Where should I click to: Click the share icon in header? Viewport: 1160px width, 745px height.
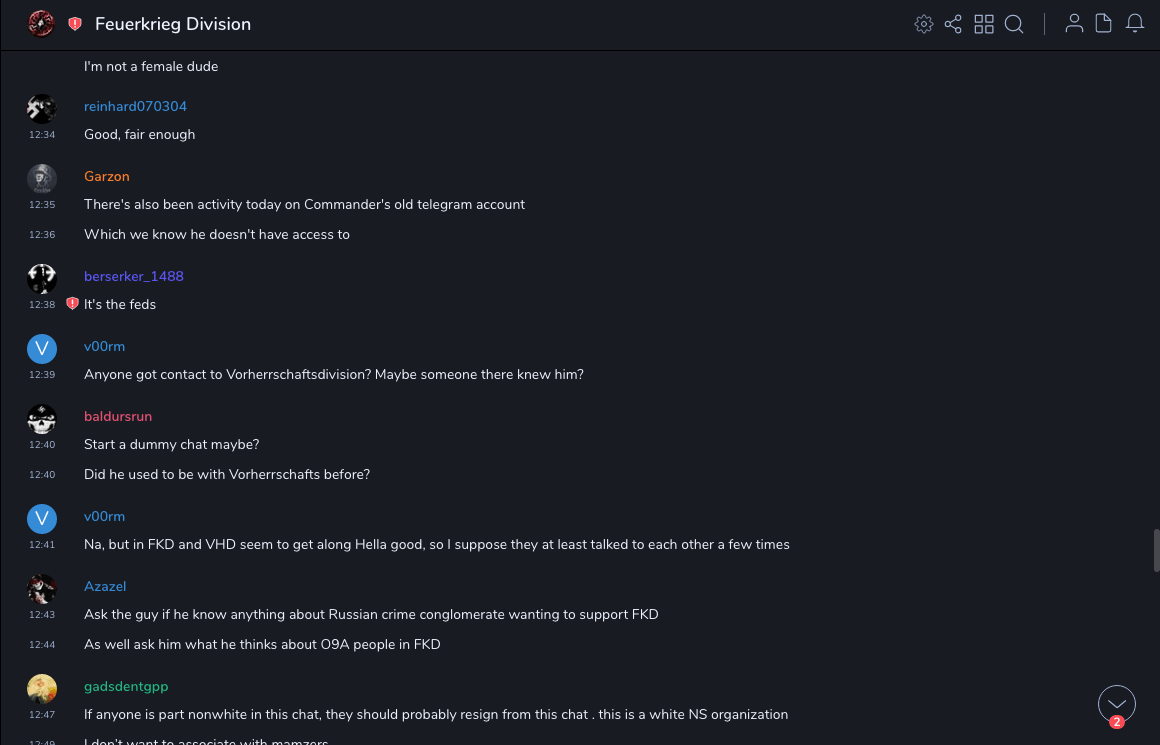[953, 24]
